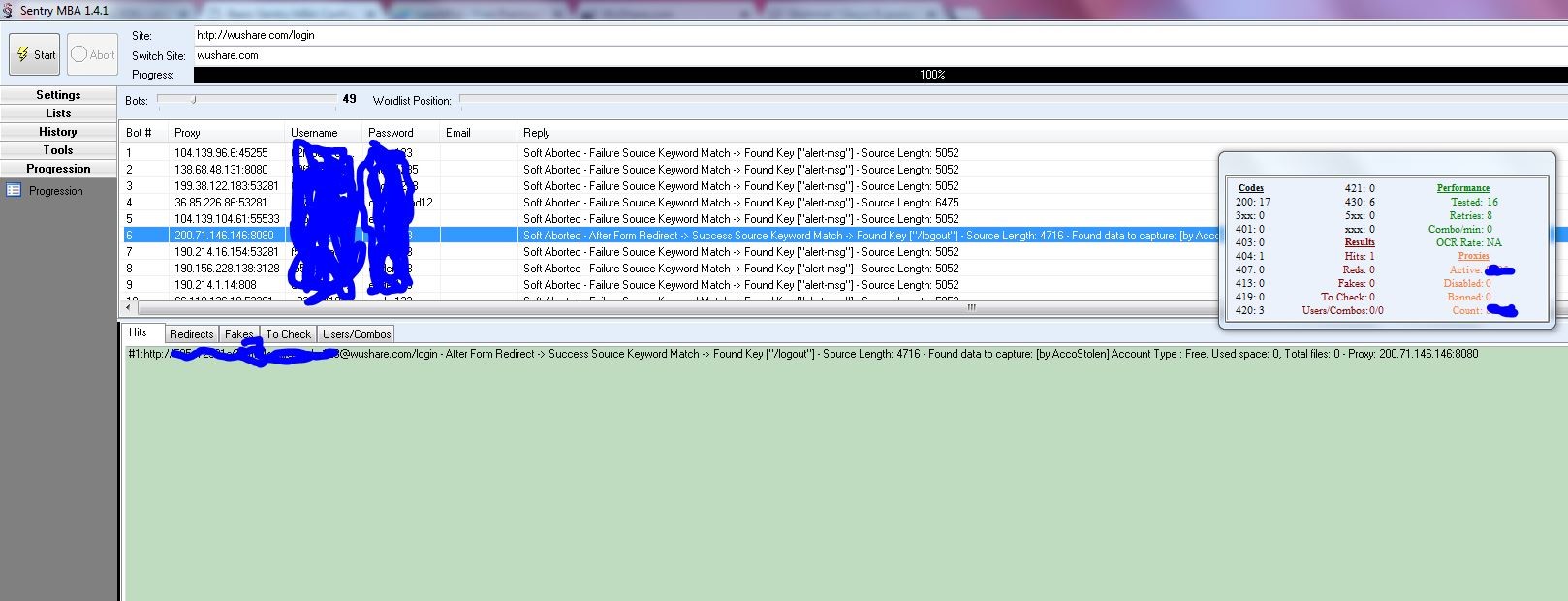Click the Switch Site text field
The width and height of the screenshot is (1568, 601).
pyautogui.click(x=880, y=55)
